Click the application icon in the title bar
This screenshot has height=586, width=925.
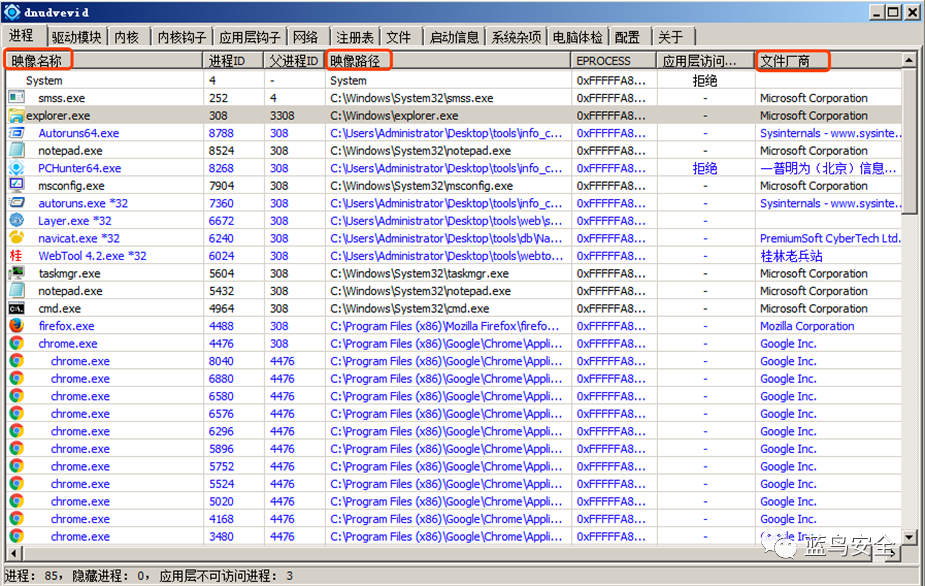click(12, 12)
